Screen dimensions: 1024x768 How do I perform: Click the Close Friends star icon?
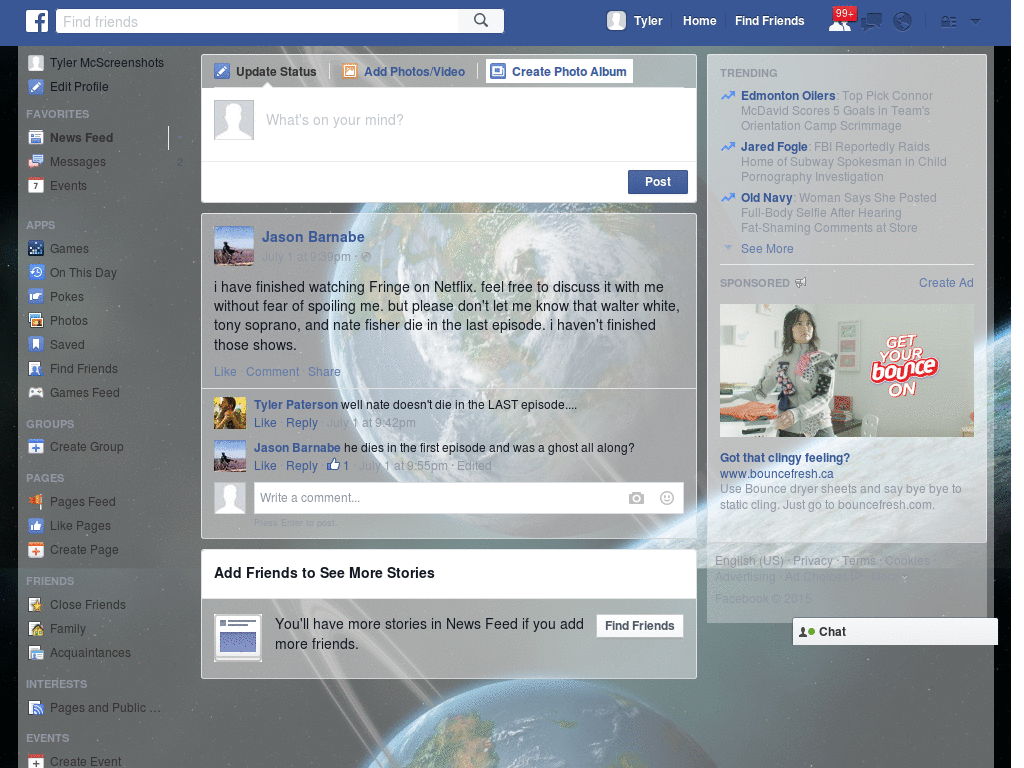point(36,605)
